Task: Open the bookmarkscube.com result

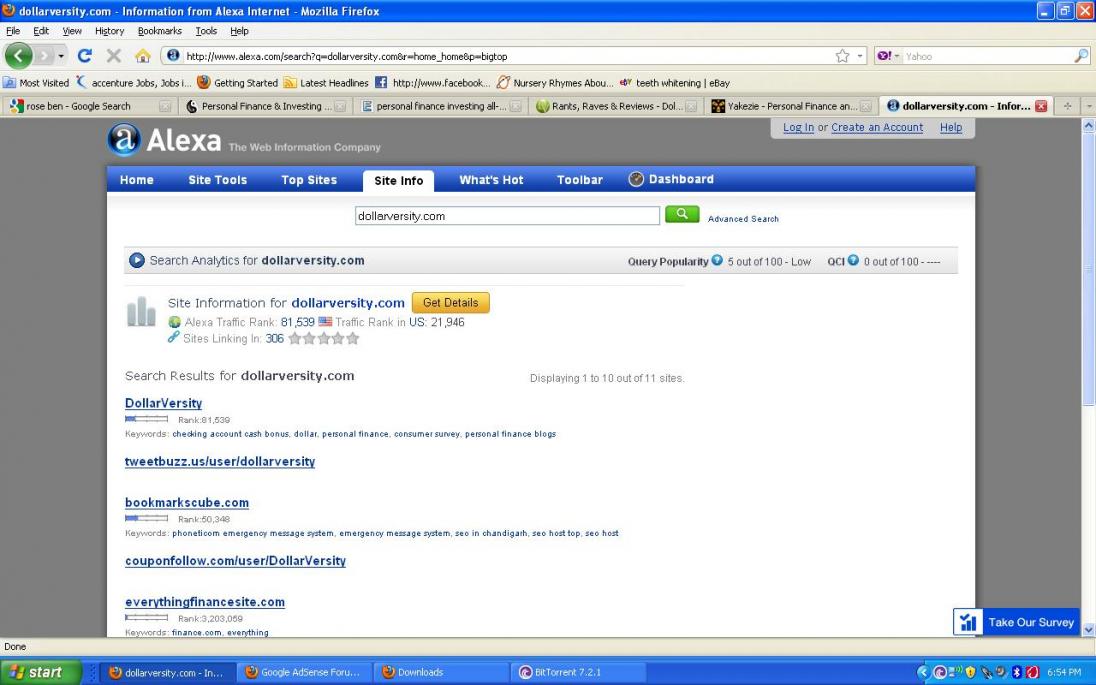Action: coord(187,503)
